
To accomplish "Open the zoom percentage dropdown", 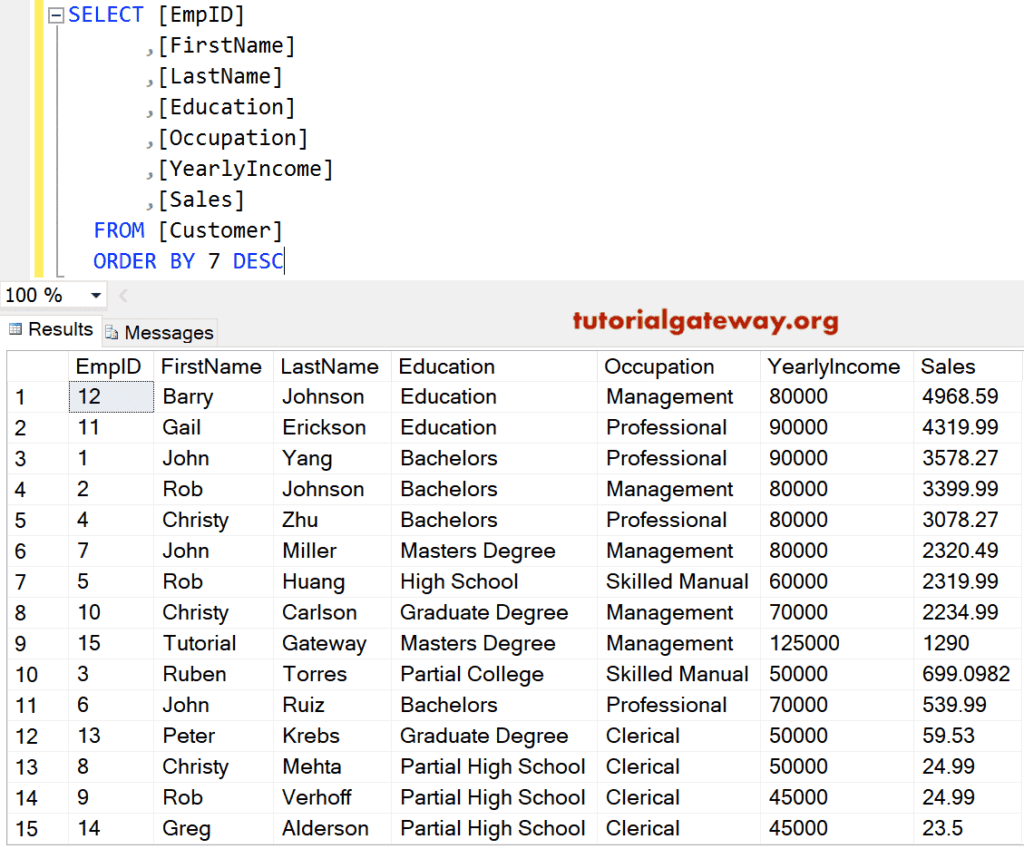I will [98, 295].
